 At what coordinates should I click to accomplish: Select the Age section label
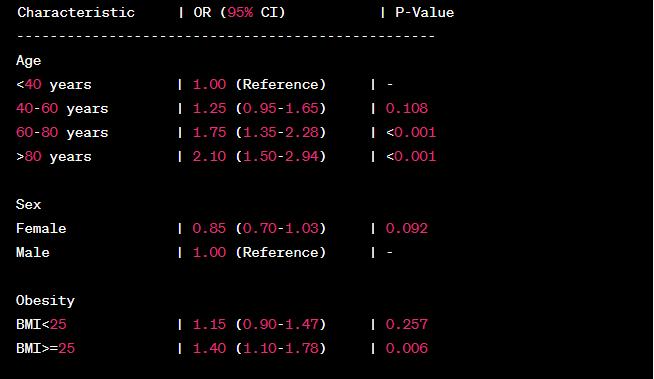click(x=28, y=61)
